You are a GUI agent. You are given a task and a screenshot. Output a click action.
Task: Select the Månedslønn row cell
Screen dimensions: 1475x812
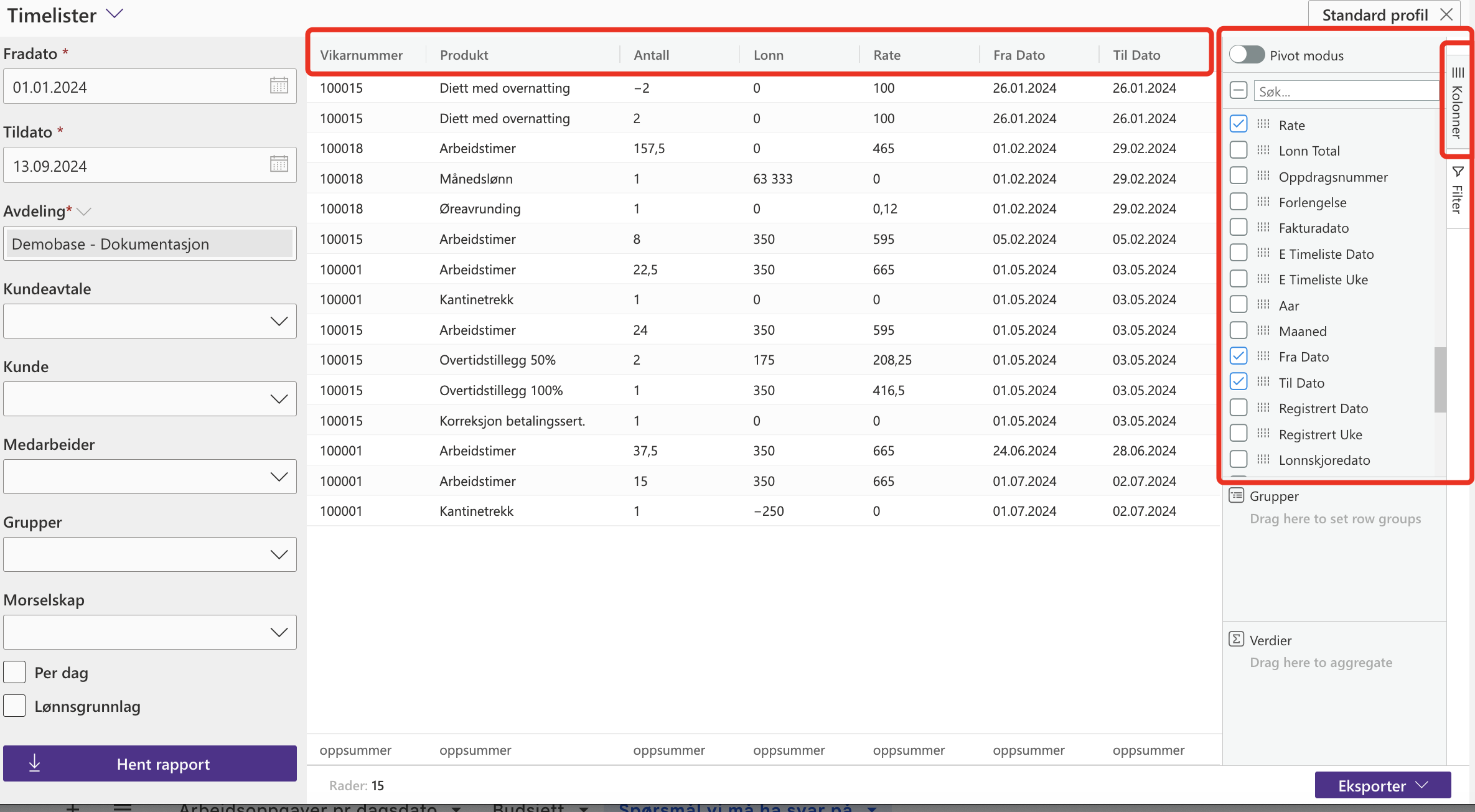476,179
